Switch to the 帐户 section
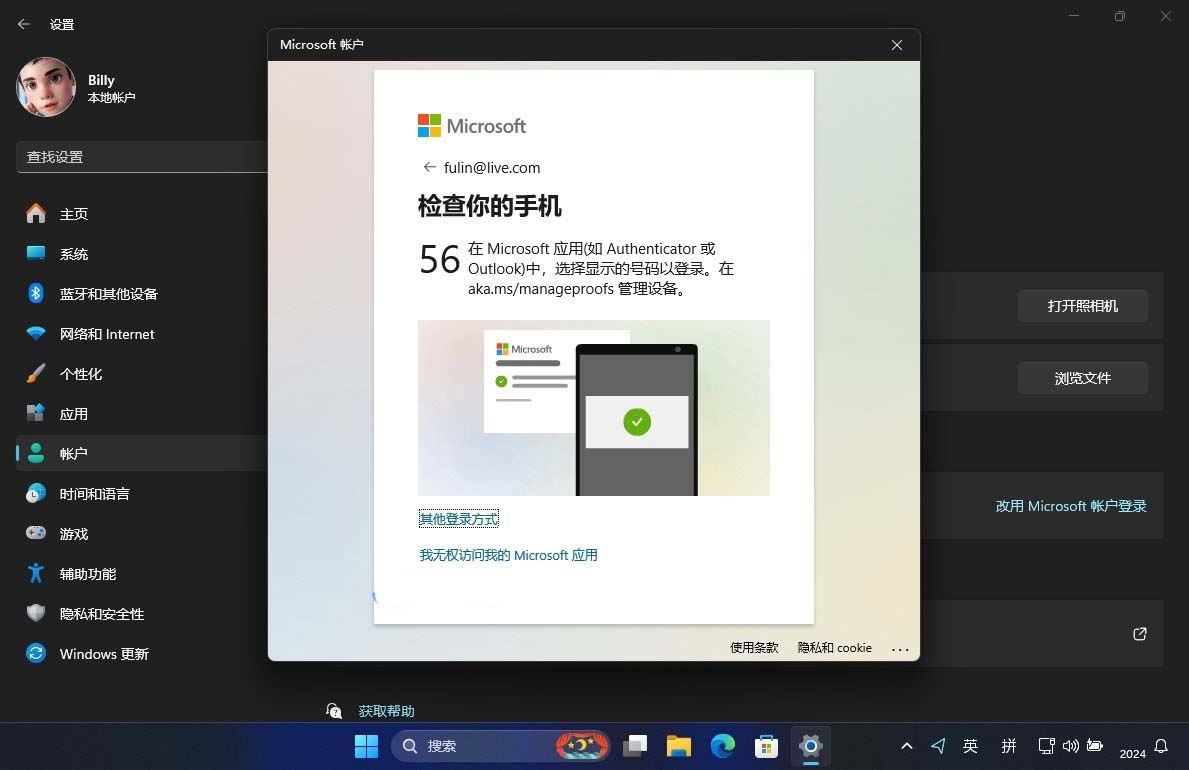Screen dimensions: 1189x770 tap(74, 453)
